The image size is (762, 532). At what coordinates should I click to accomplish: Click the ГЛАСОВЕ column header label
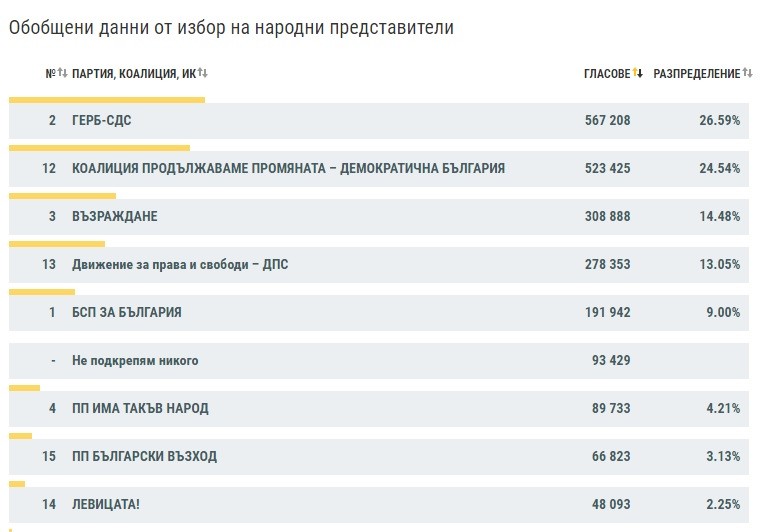tap(607, 73)
